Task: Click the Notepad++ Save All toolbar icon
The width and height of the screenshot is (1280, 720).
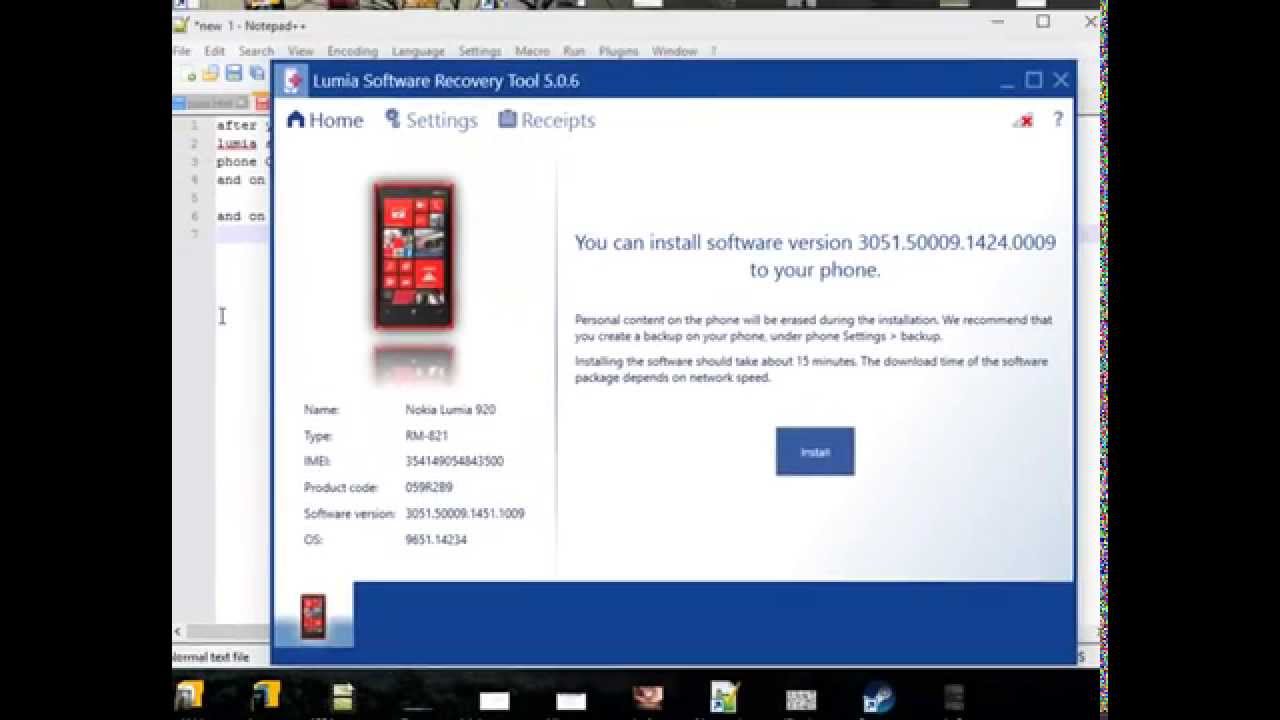Action: click(257, 74)
